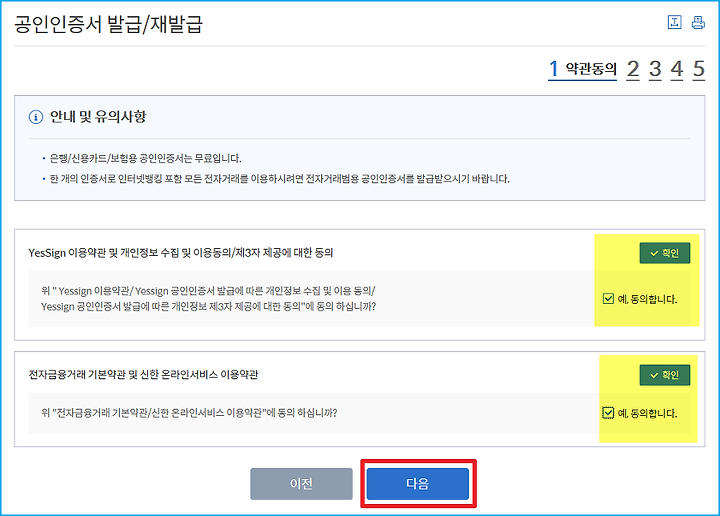Image resolution: width=720 pixels, height=516 pixels.
Task: Click the 안내 및 유의사항 heading
Action: tap(98, 117)
